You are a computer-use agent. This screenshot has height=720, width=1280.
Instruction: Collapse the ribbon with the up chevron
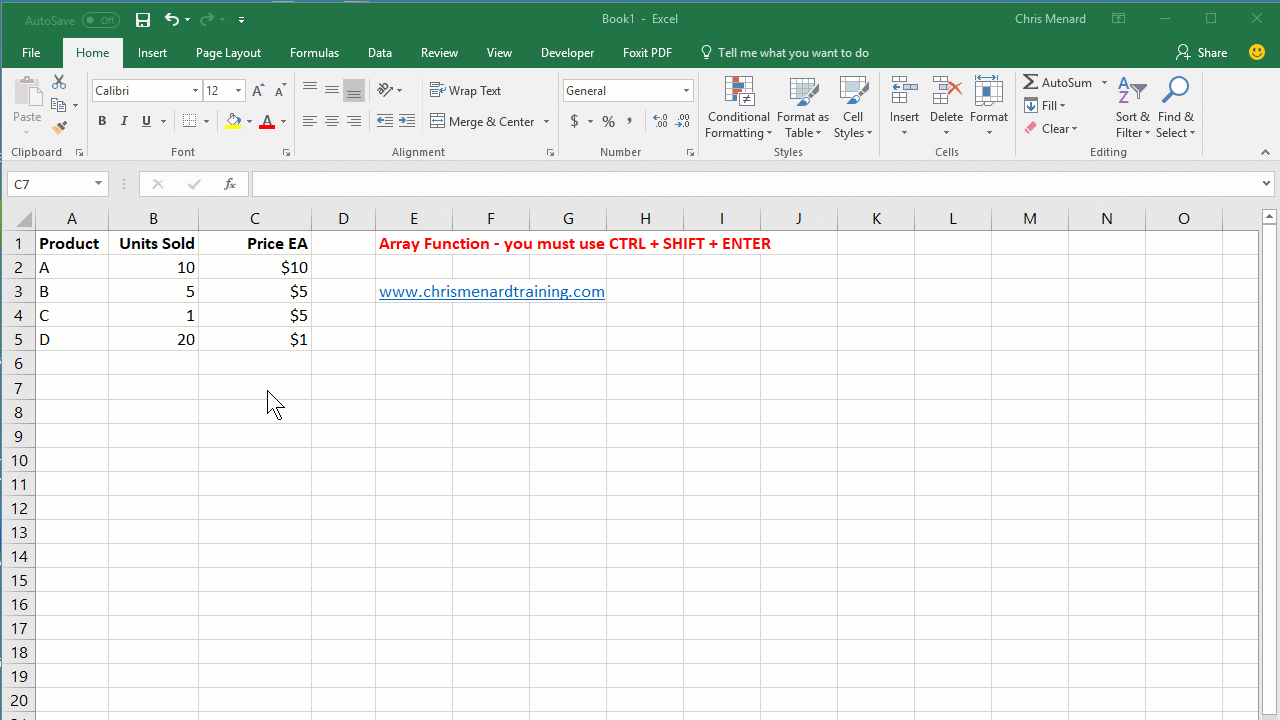click(x=1265, y=153)
